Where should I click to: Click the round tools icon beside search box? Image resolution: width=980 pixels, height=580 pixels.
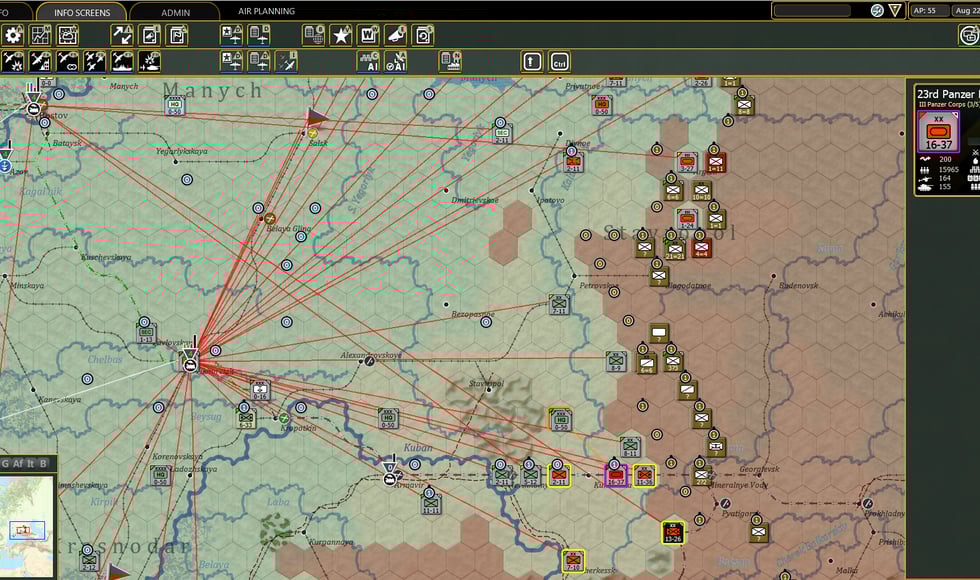click(877, 11)
